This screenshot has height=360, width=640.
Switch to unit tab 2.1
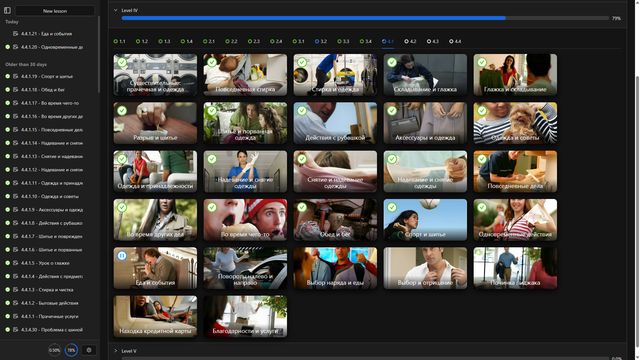209,41
